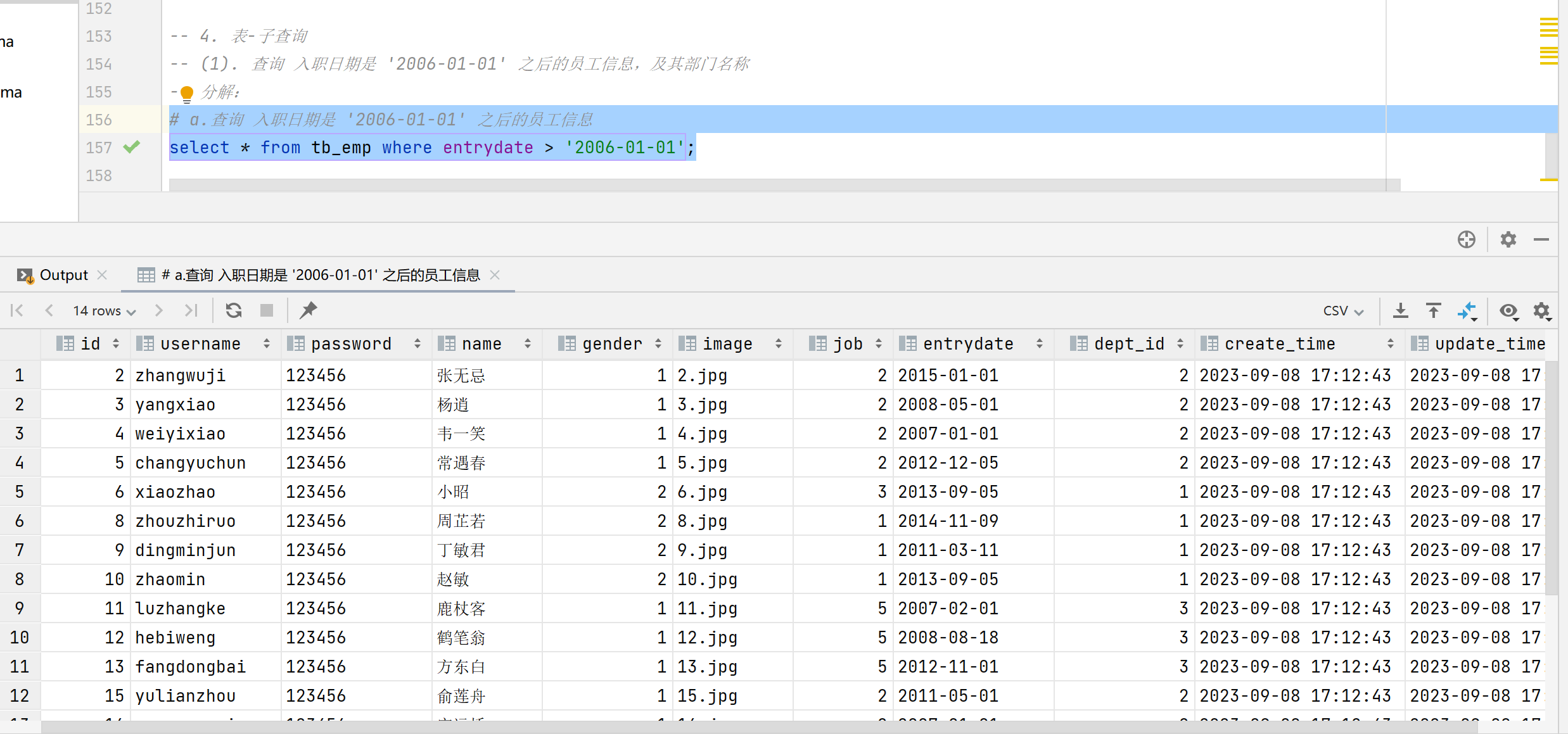
Task: Click line number 157 in the gutter
Action: (x=99, y=148)
